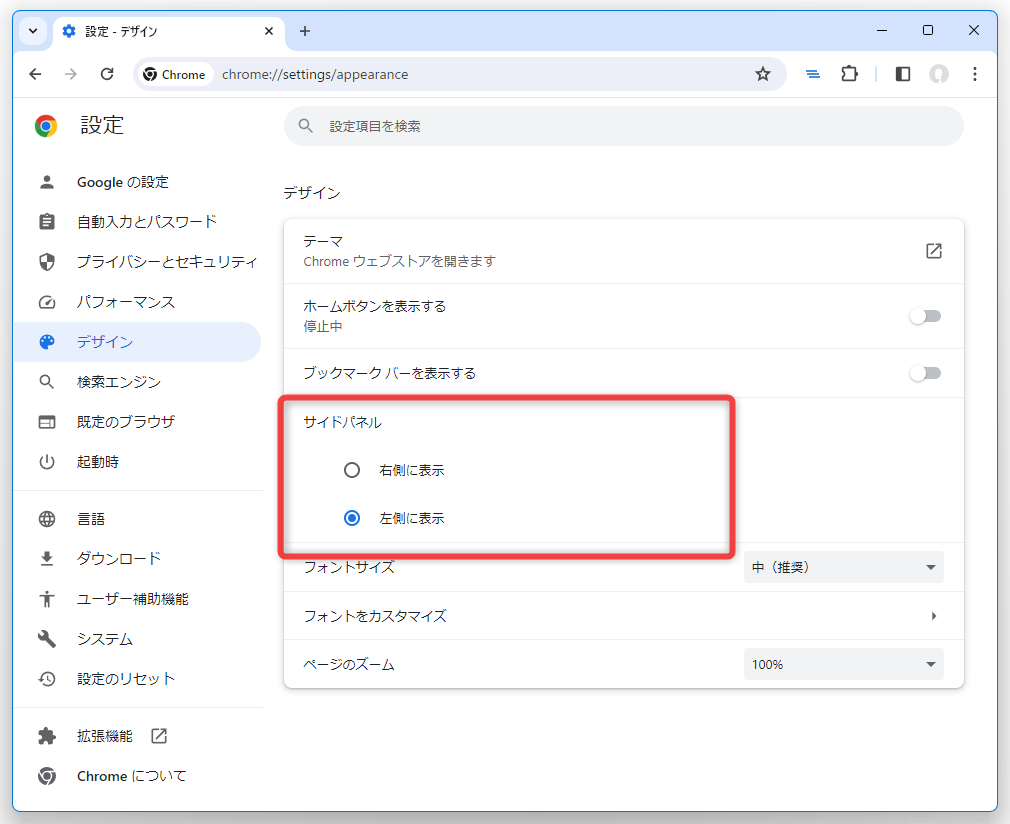The height and width of the screenshot is (824, 1010).
Task: Click the shield icon for privacy
Action: (47, 262)
